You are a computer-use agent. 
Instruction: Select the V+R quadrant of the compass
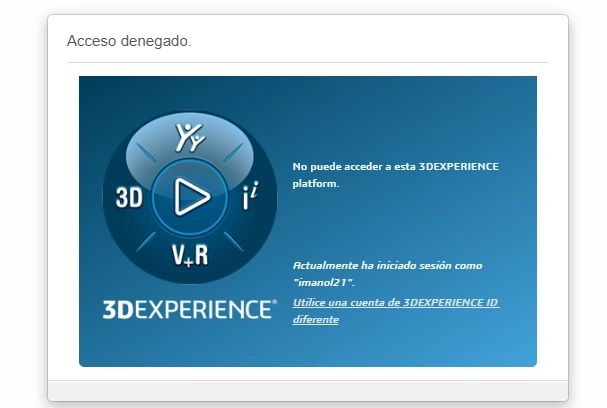(190, 255)
